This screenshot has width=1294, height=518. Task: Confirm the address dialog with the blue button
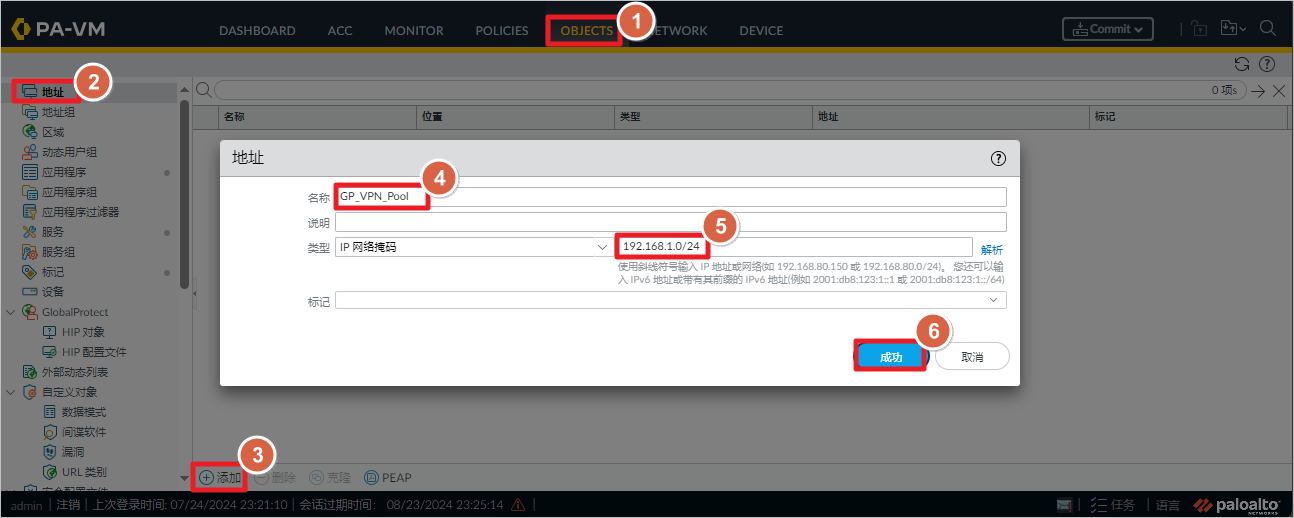pyautogui.click(x=890, y=357)
